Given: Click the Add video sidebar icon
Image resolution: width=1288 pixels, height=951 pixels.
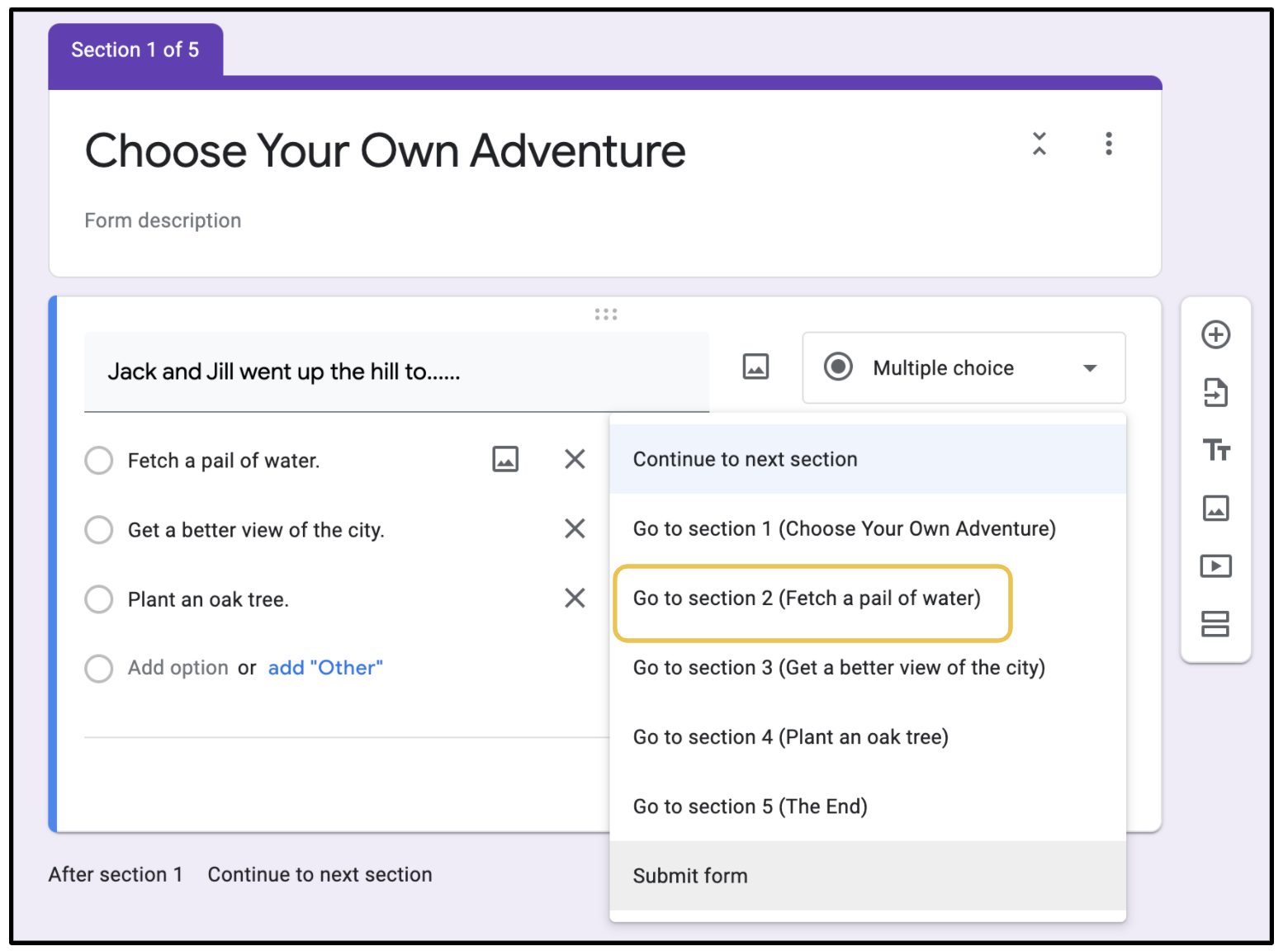Looking at the screenshot, I should pos(1215,566).
